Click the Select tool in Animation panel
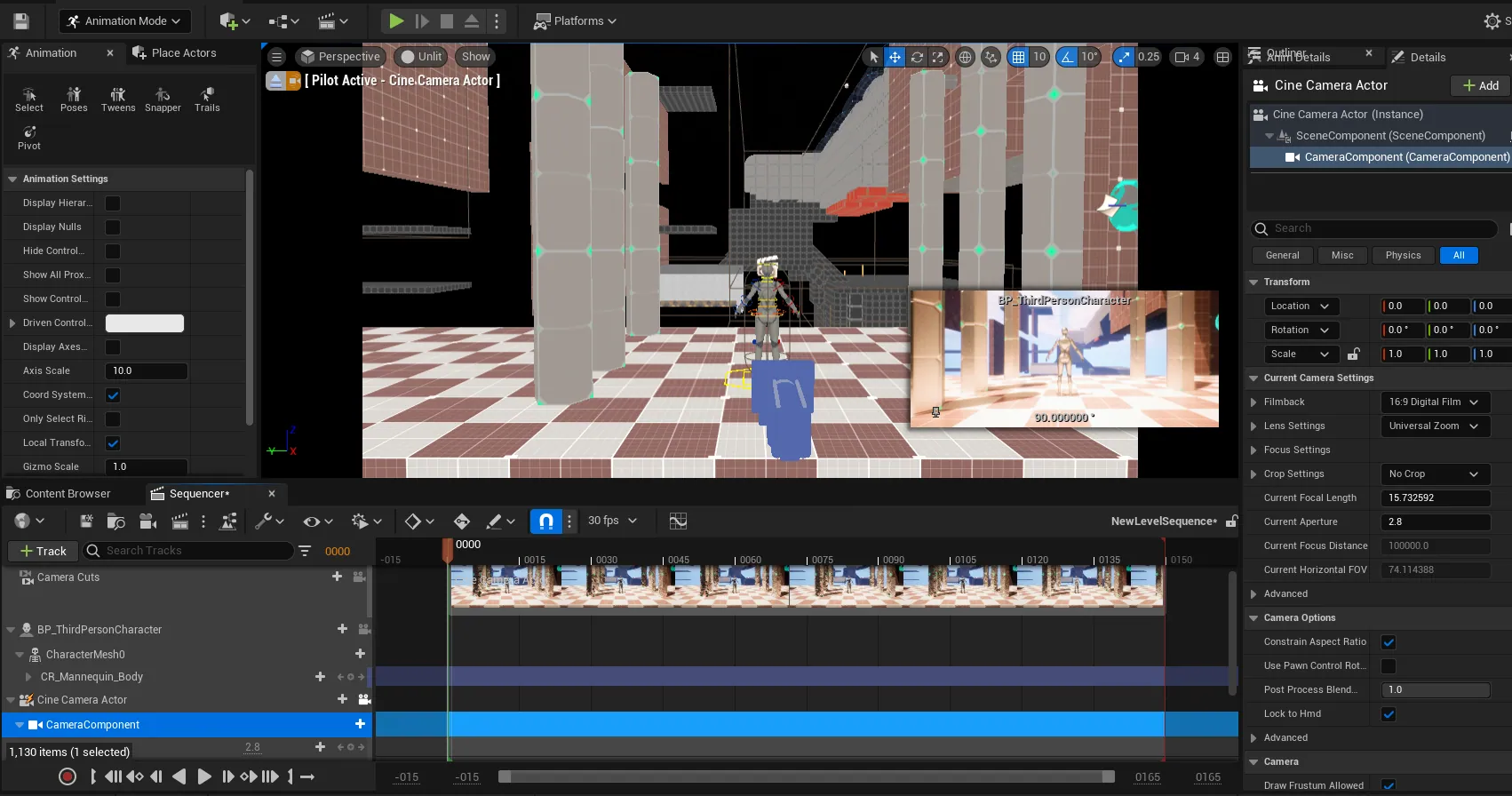This screenshot has width=1512, height=796. (x=29, y=99)
